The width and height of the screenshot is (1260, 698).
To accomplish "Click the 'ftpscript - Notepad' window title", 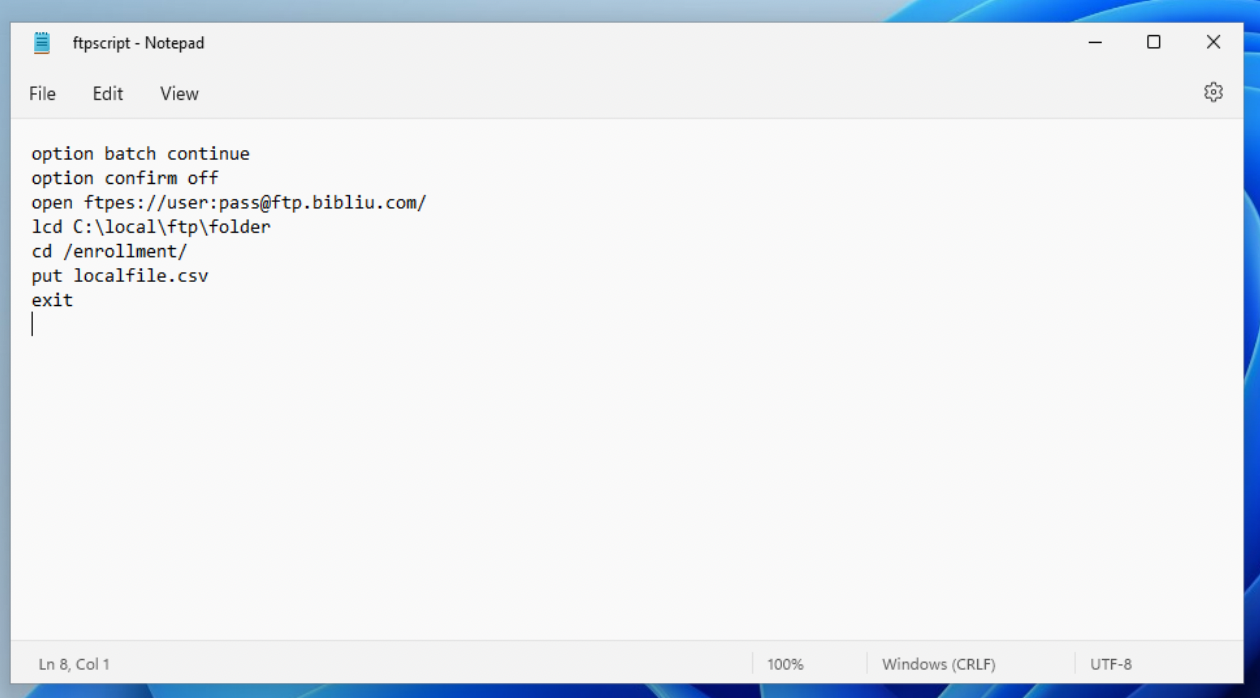I will tap(138, 43).
